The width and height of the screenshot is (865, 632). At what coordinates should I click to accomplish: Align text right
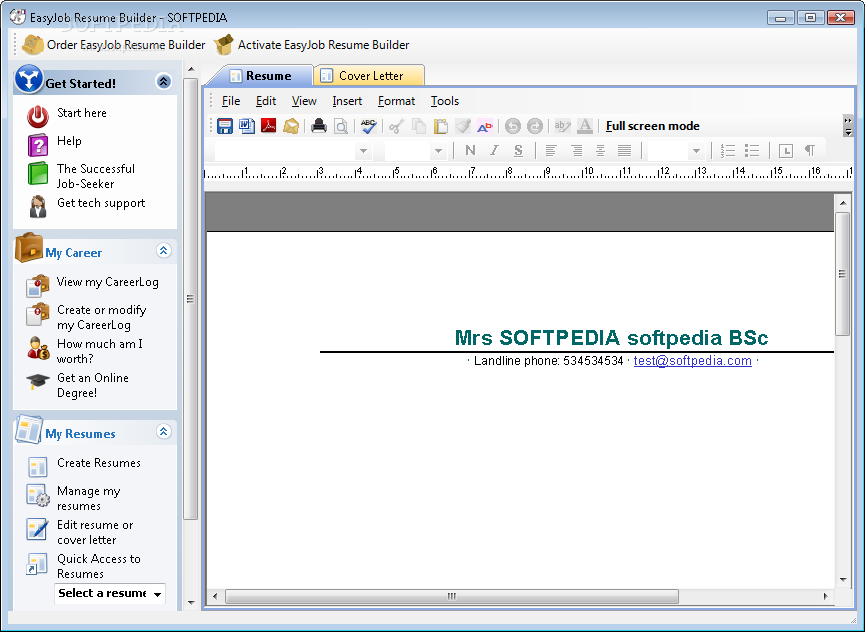coord(576,150)
